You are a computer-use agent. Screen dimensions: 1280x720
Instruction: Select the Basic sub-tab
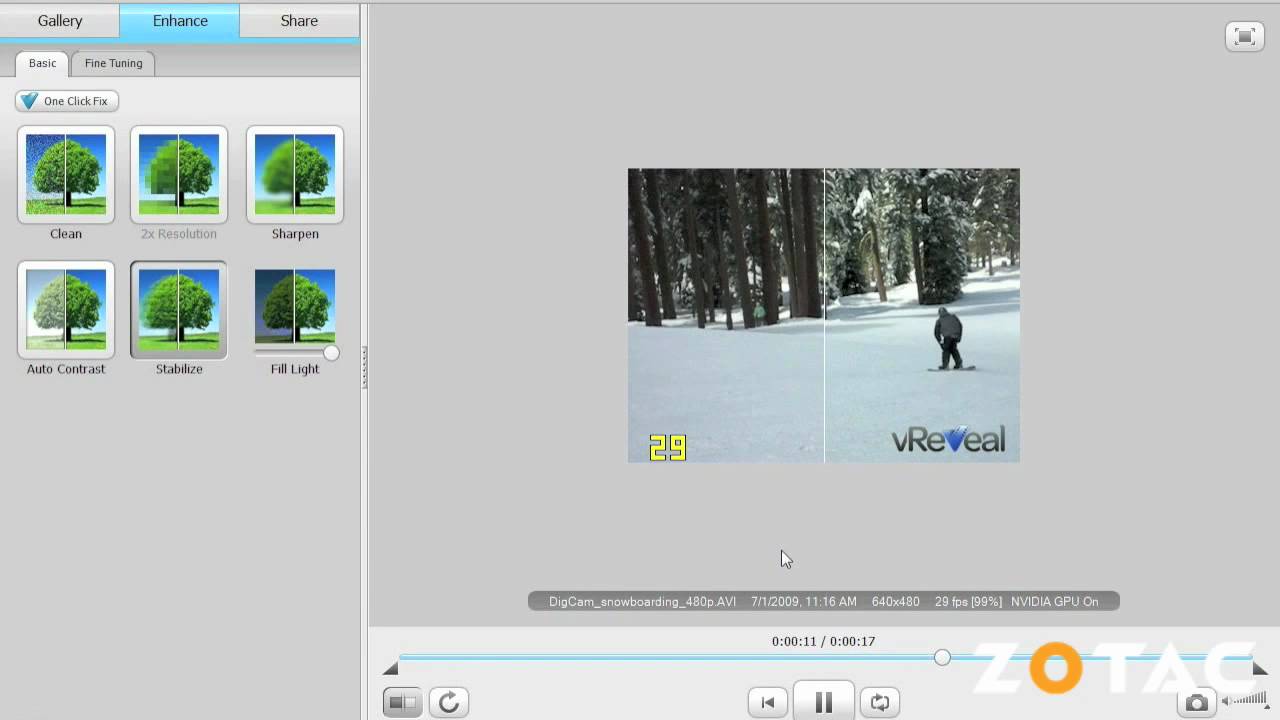tap(43, 63)
